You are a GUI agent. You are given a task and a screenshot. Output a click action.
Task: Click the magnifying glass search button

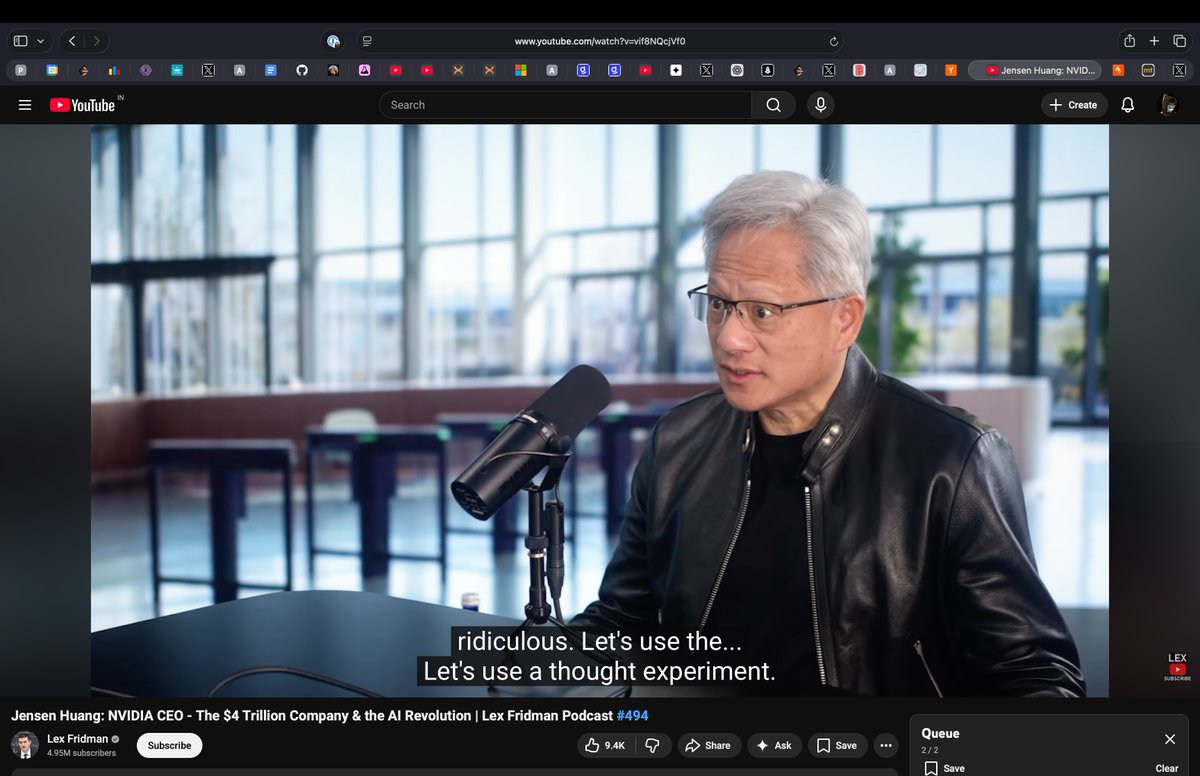pos(773,105)
